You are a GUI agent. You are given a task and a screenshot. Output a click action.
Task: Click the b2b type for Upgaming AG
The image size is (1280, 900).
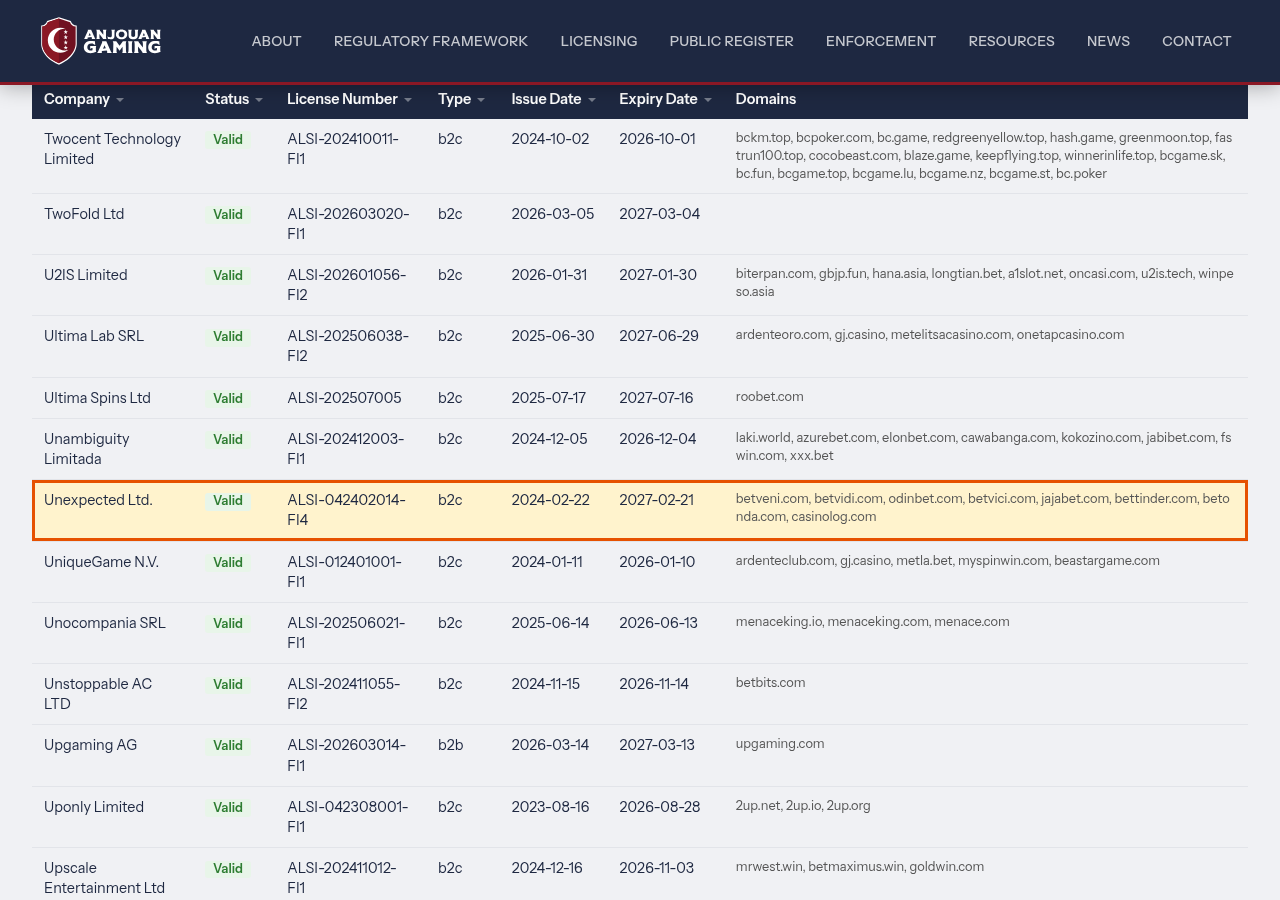(x=451, y=745)
